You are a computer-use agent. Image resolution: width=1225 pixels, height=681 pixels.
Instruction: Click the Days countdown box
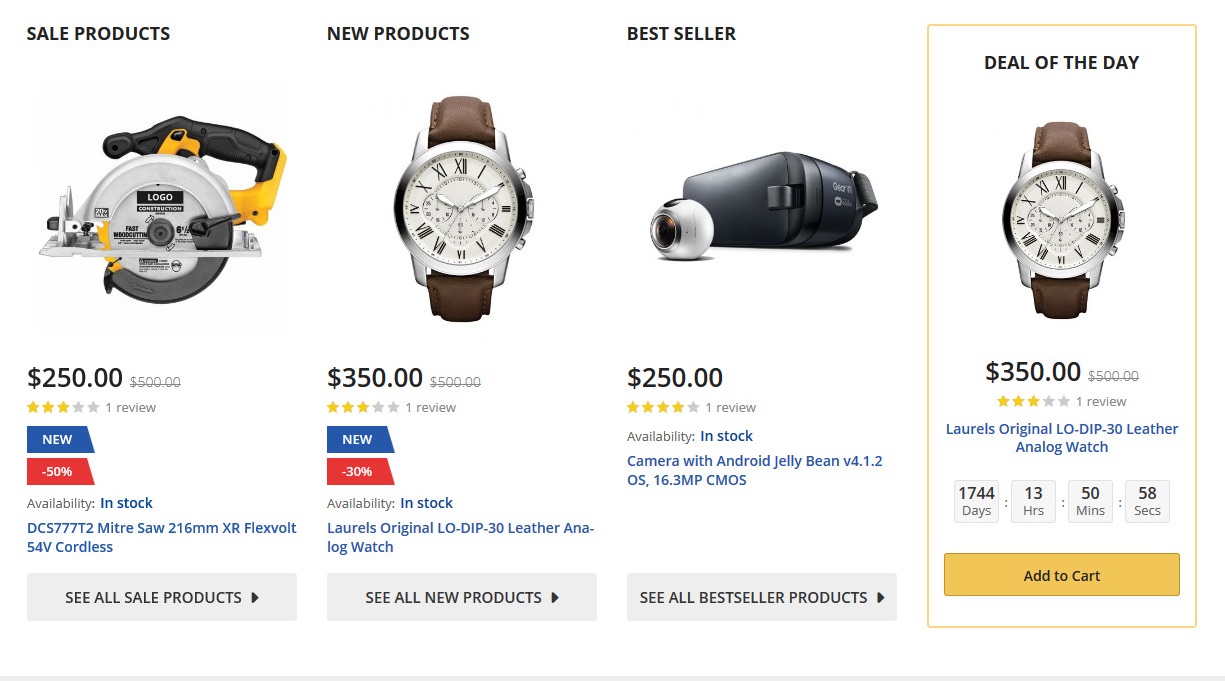(976, 501)
